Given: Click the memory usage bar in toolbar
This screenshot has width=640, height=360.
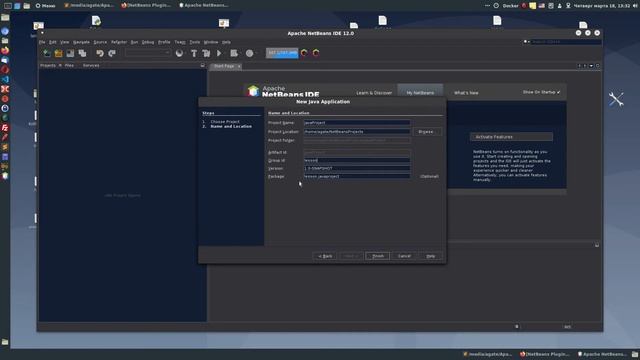Looking at the screenshot, I should 282,53.
